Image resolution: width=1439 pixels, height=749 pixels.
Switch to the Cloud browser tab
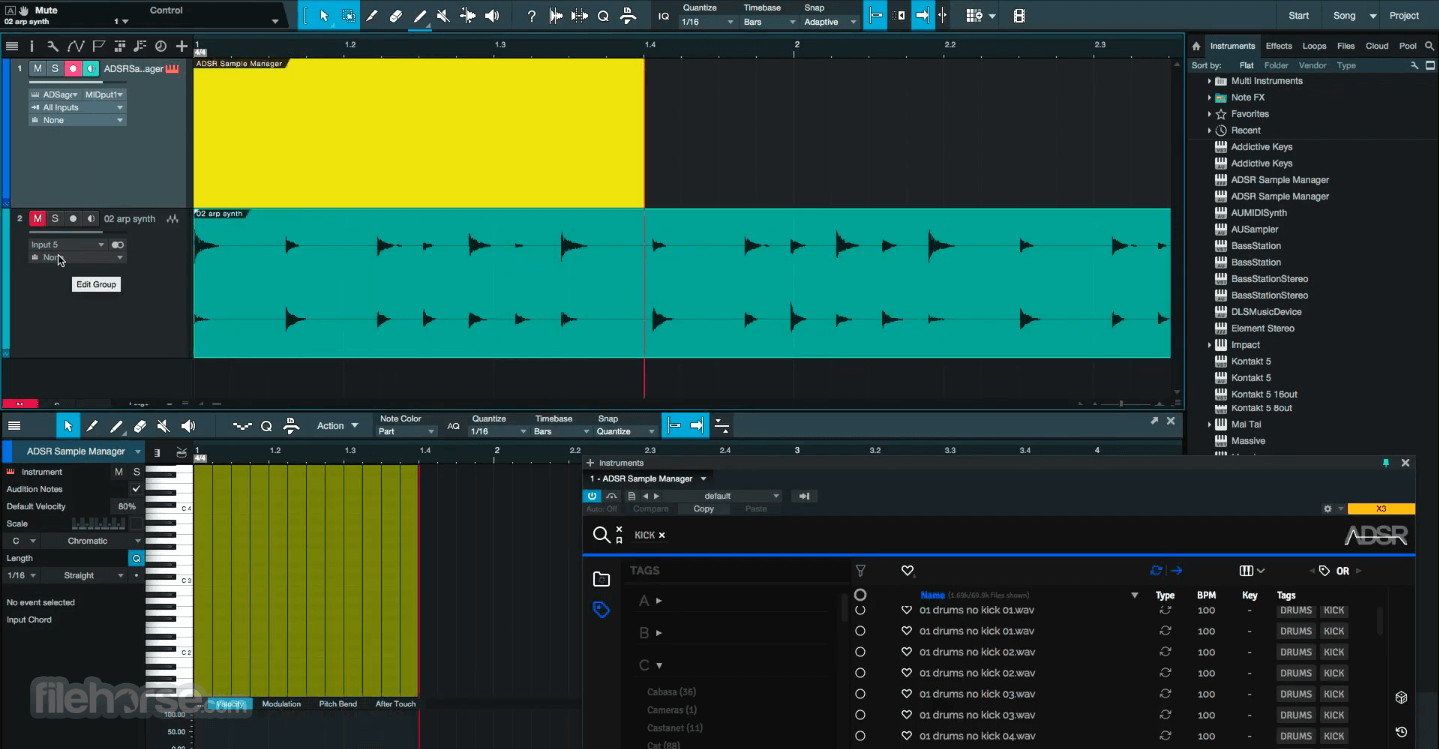pos(1377,46)
